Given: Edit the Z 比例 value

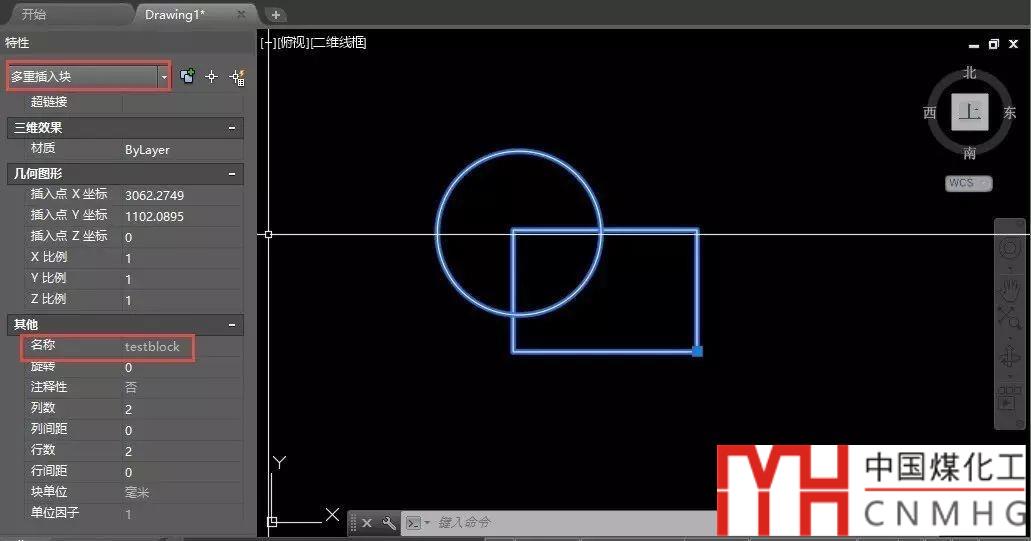Looking at the screenshot, I should pyautogui.click(x=183, y=300).
